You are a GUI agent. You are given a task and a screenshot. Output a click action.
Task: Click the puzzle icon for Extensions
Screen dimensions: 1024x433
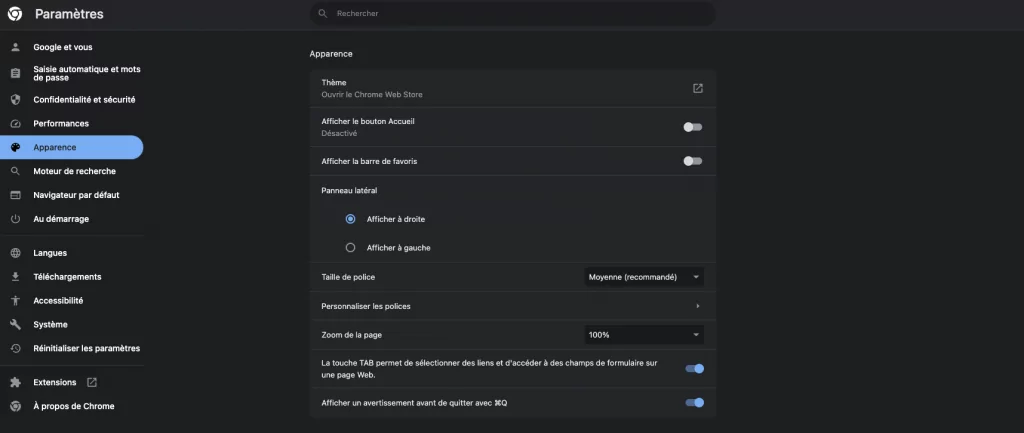pyautogui.click(x=15, y=382)
